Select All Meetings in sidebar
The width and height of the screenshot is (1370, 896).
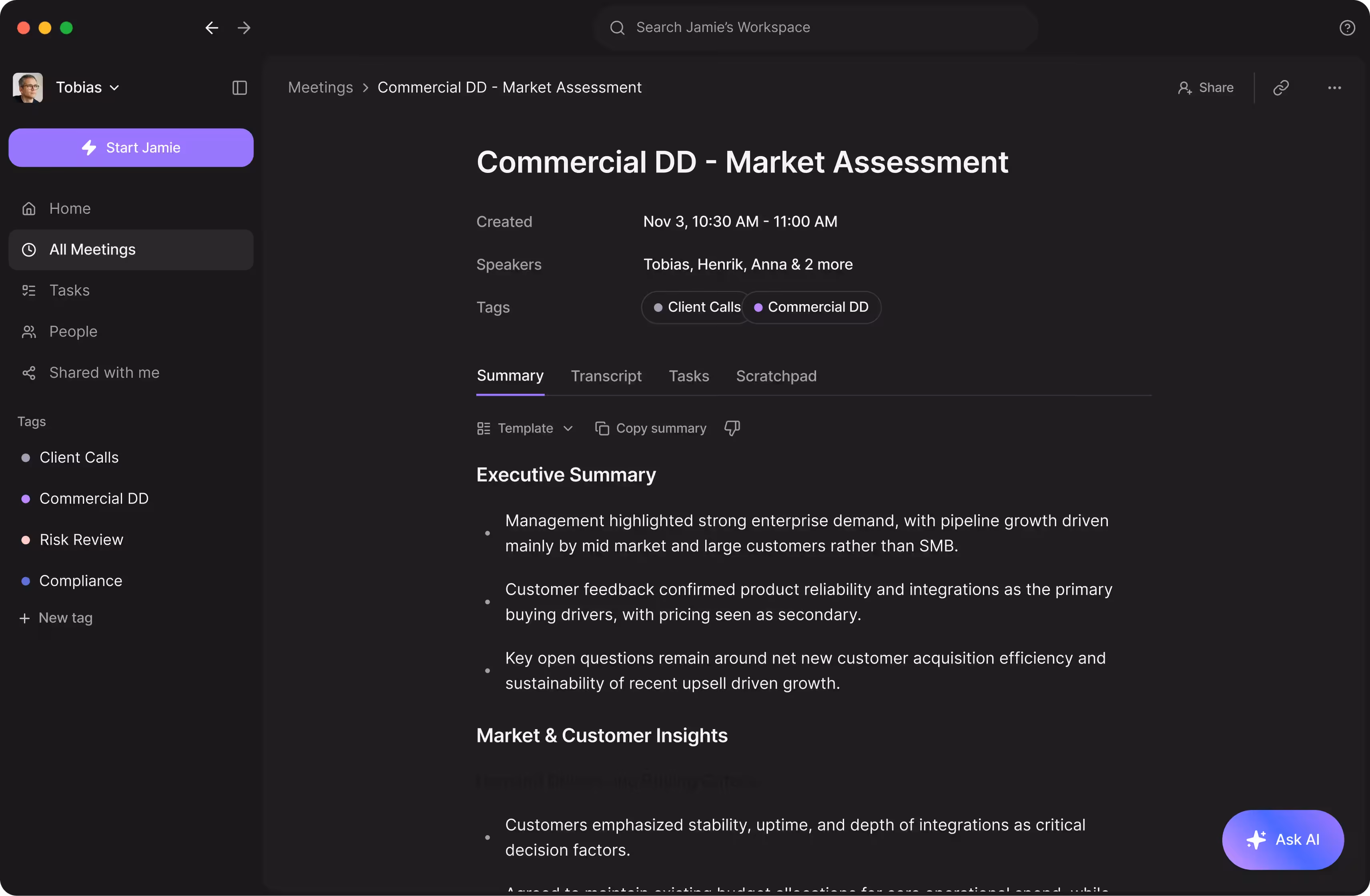pos(131,250)
